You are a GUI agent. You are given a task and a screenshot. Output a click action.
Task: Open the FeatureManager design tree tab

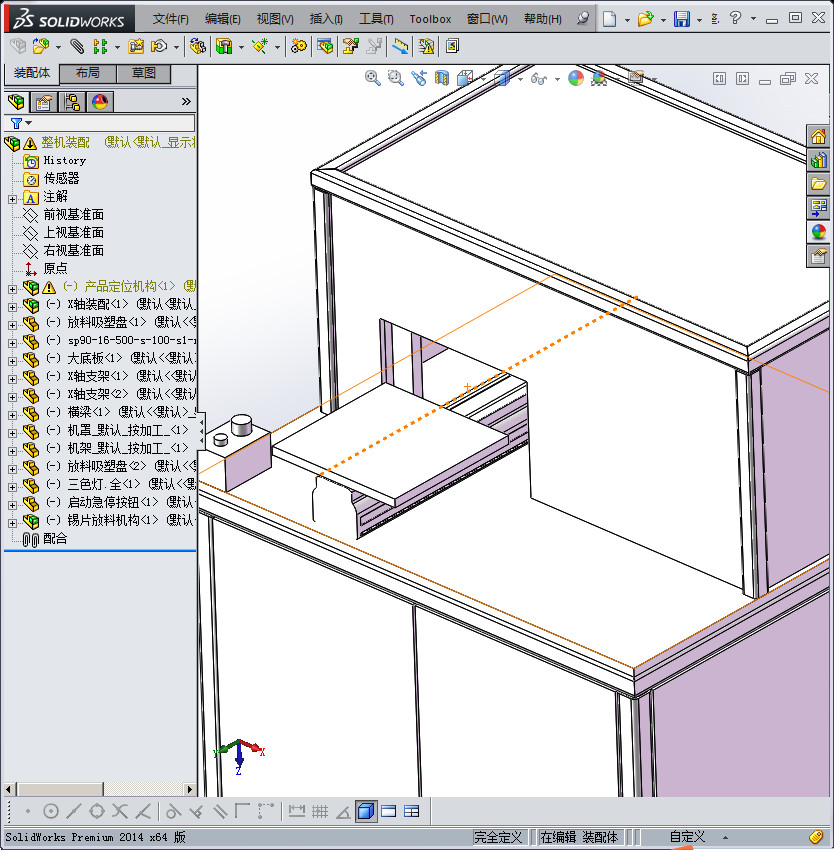tap(16, 101)
